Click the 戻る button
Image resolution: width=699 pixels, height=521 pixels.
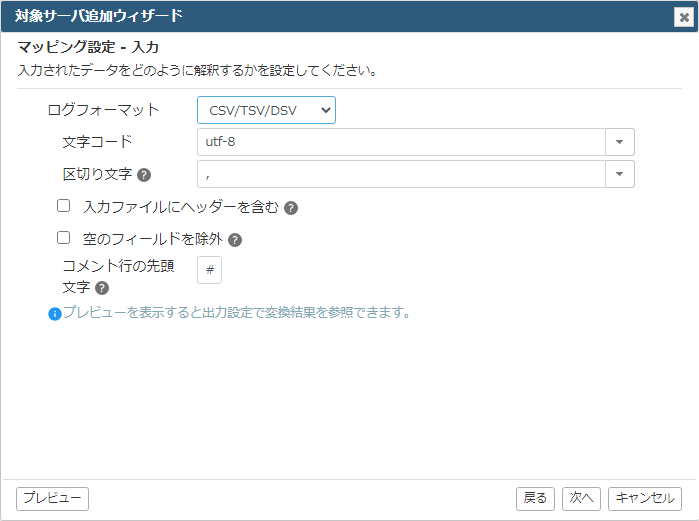(535, 499)
